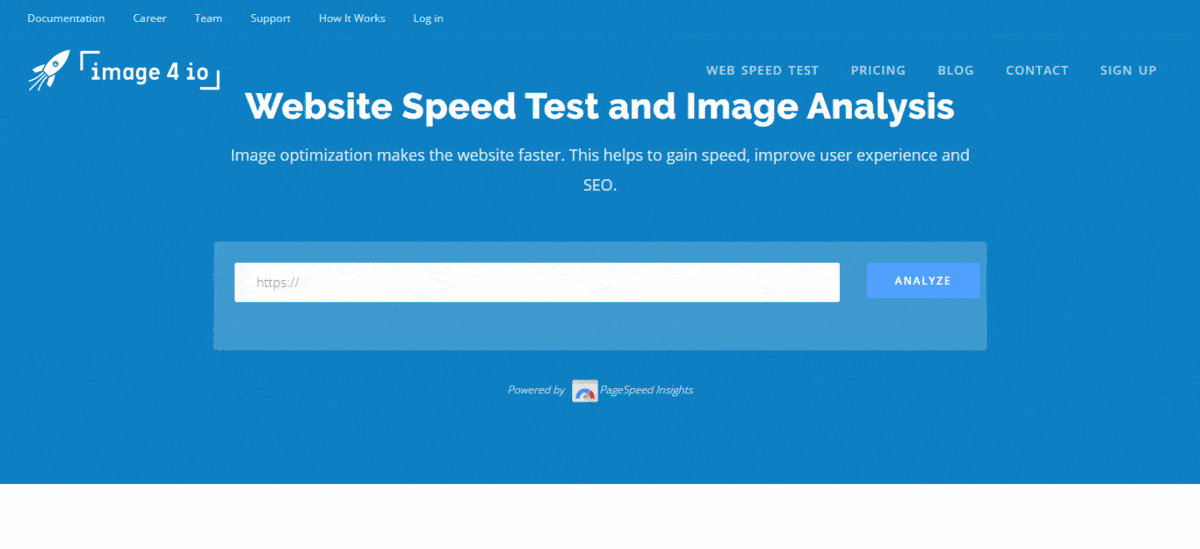Open the Contact menu item
The height and width of the screenshot is (549, 1200).
click(x=1037, y=71)
